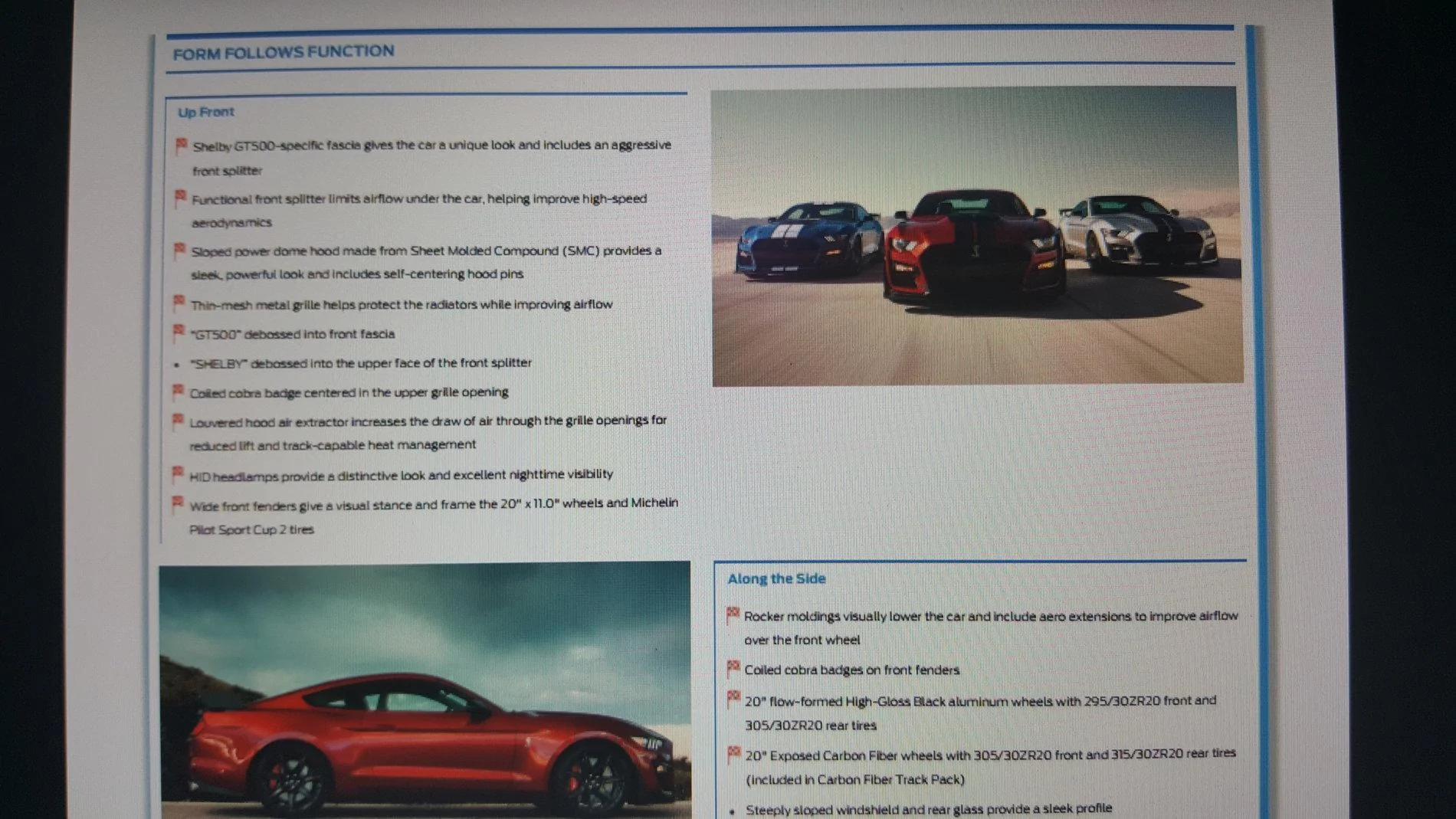Viewport: 1456px width, 819px height.
Task: Select the "Up Front" section heading
Action: (205, 112)
